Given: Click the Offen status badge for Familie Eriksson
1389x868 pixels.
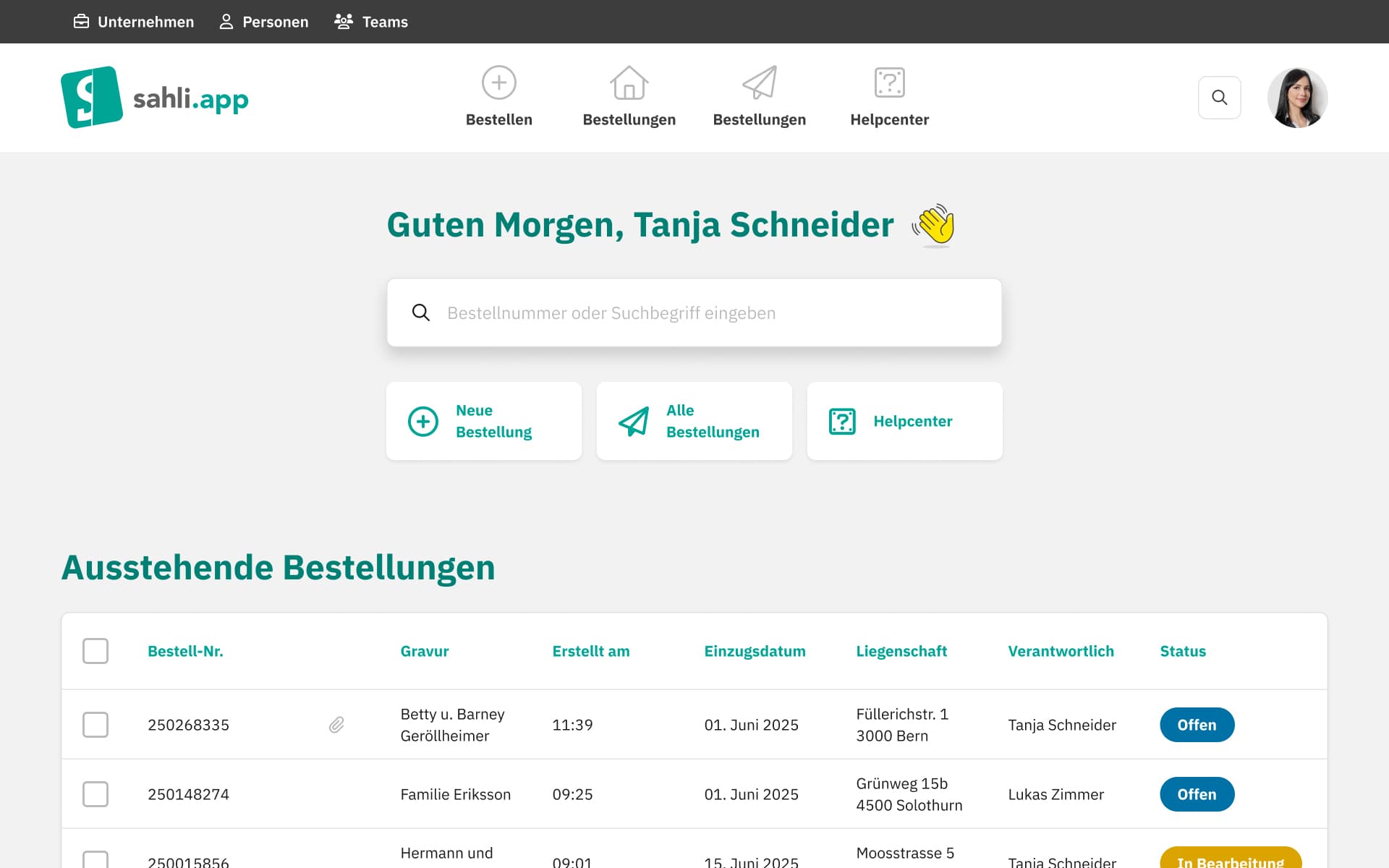Looking at the screenshot, I should coord(1197,793).
